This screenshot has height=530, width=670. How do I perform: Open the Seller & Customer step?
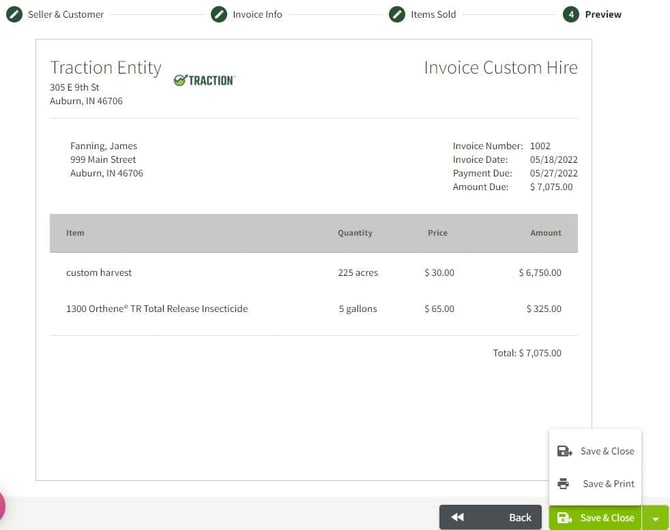(66, 14)
